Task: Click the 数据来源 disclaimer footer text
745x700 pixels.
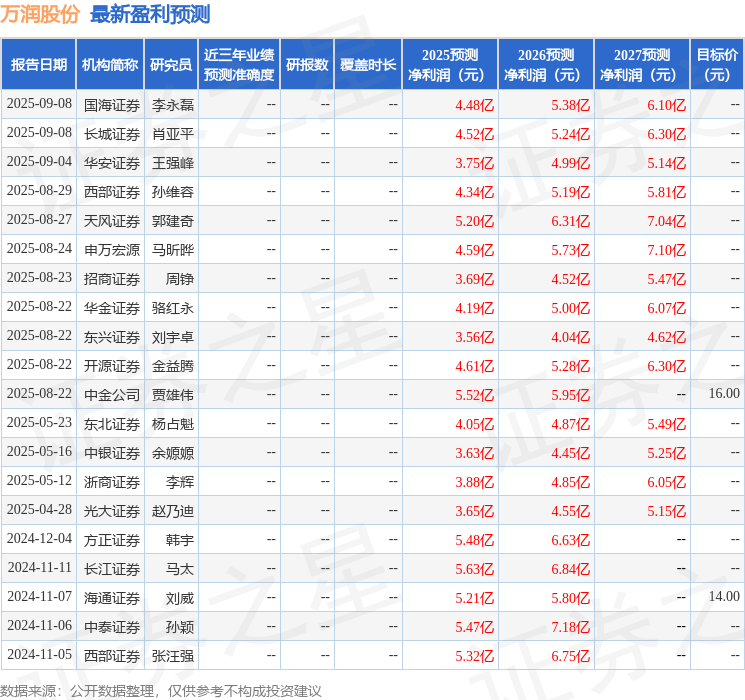Action: click(x=161, y=691)
